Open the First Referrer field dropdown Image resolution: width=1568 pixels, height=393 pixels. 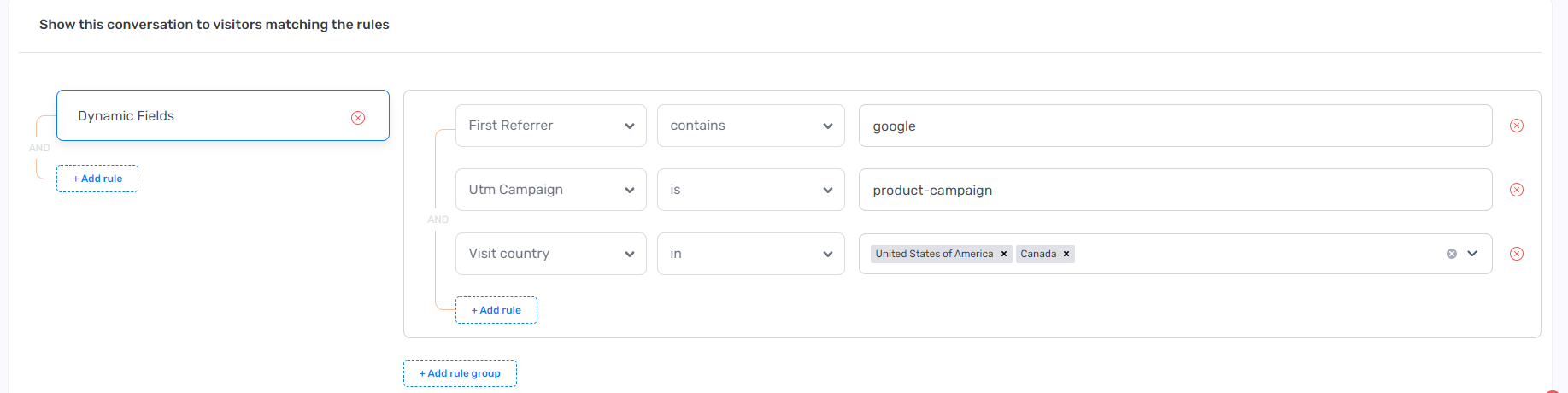coord(550,126)
